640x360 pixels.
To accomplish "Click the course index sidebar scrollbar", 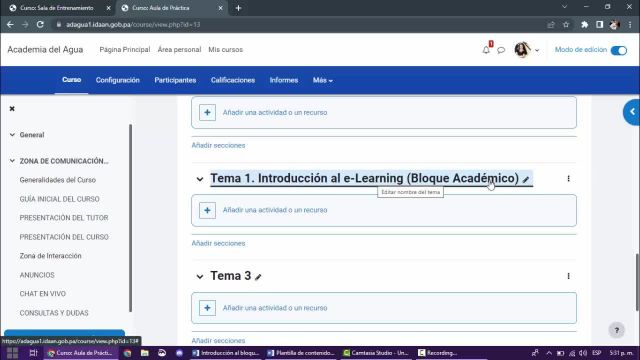I will pyautogui.click(x=131, y=218).
